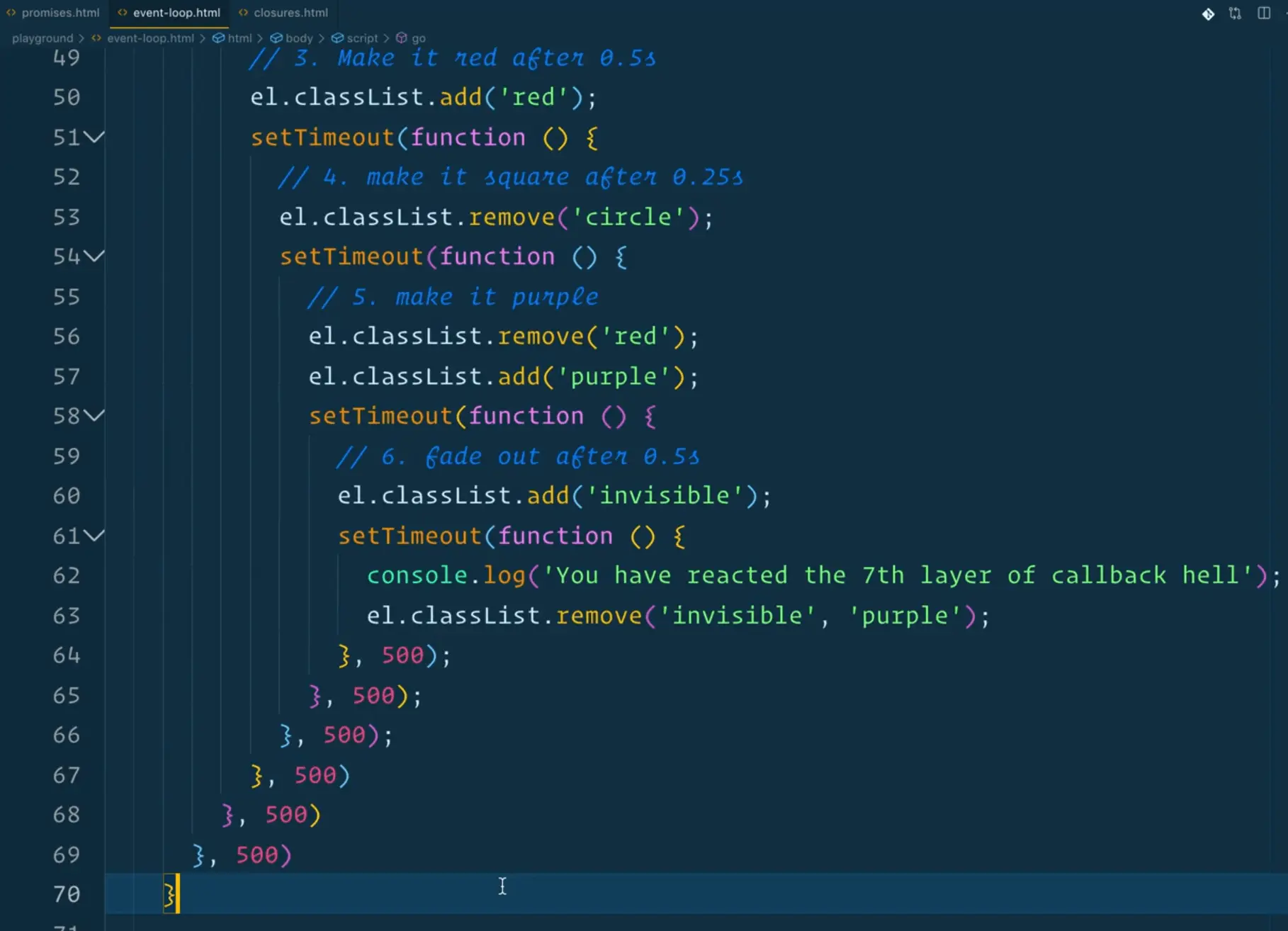
Task: Open the compare changes icon
Action: click(1235, 13)
